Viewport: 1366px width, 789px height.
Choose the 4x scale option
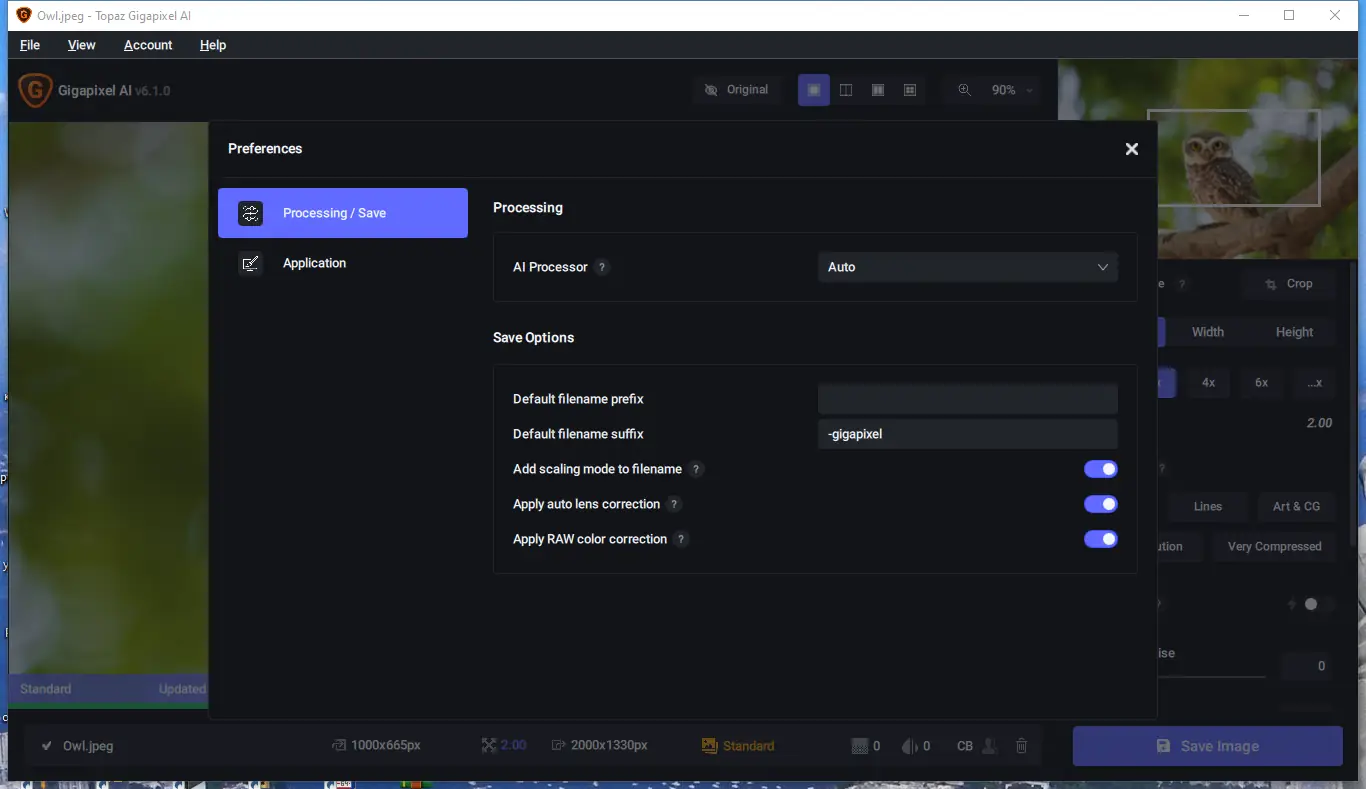pos(1208,383)
